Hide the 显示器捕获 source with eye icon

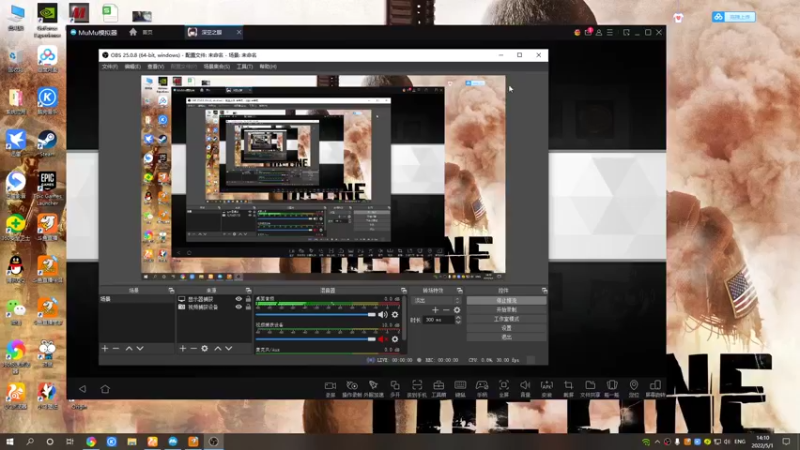(x=238, y=299)
